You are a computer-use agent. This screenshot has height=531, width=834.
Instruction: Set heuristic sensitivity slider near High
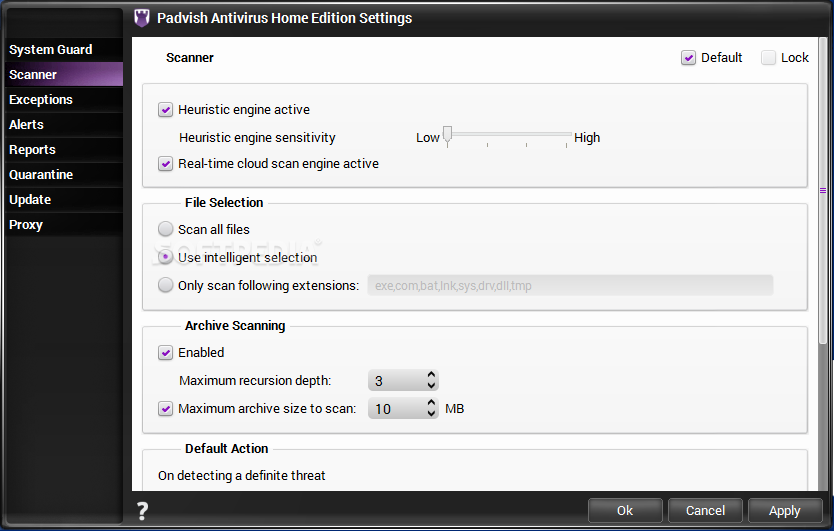pyautogui.click(x=566, y=135)
